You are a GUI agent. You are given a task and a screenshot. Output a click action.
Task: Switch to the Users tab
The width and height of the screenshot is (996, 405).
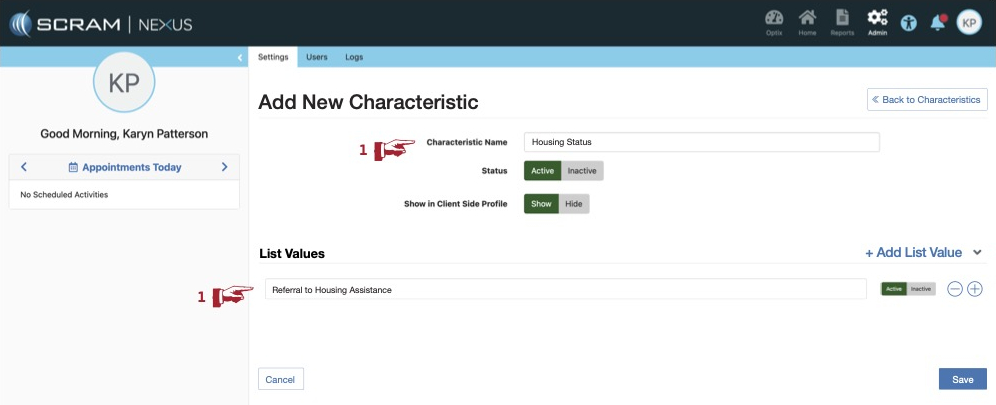[x=316, y=57]
